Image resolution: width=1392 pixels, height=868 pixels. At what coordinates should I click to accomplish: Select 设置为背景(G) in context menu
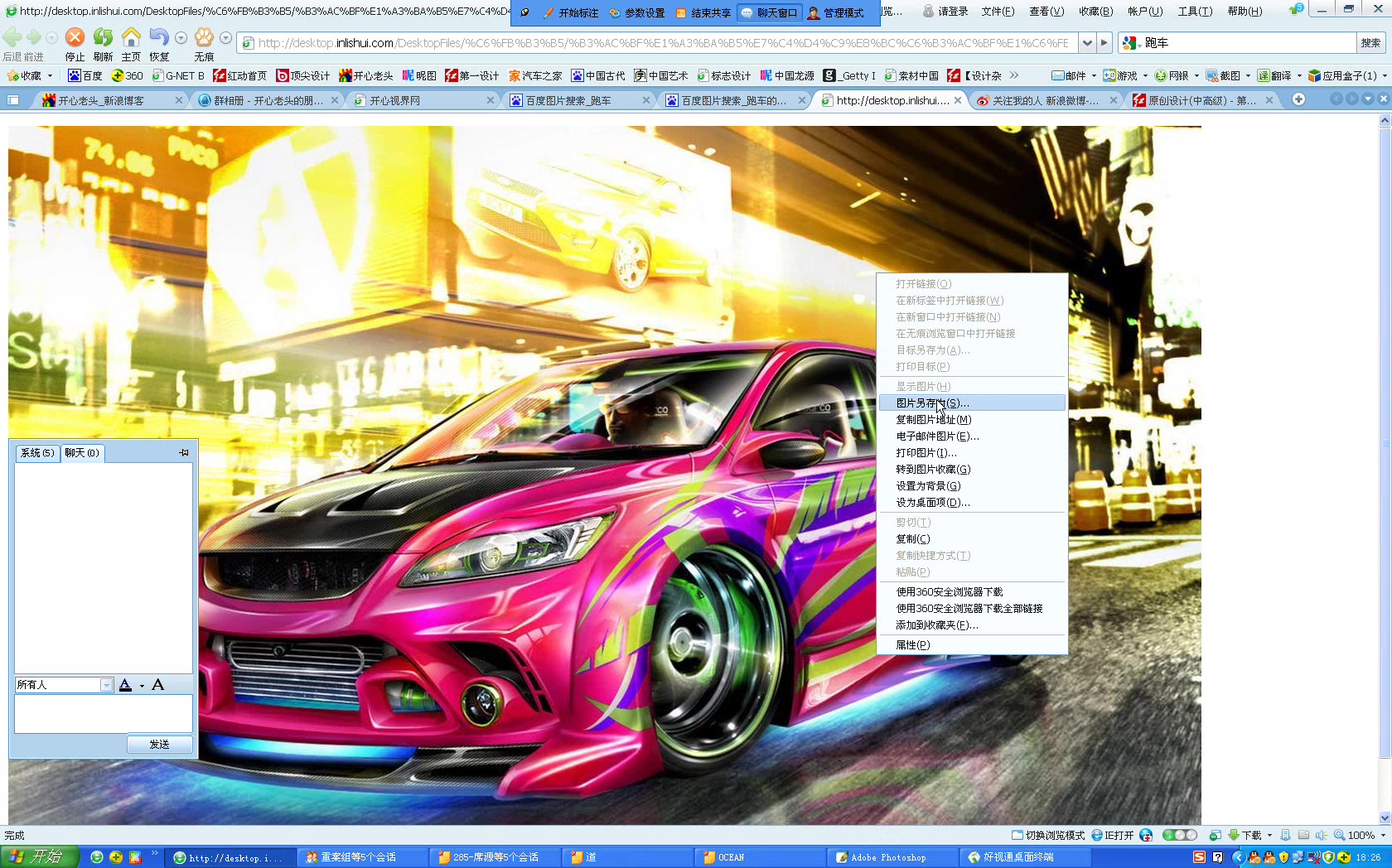point(971,485)
